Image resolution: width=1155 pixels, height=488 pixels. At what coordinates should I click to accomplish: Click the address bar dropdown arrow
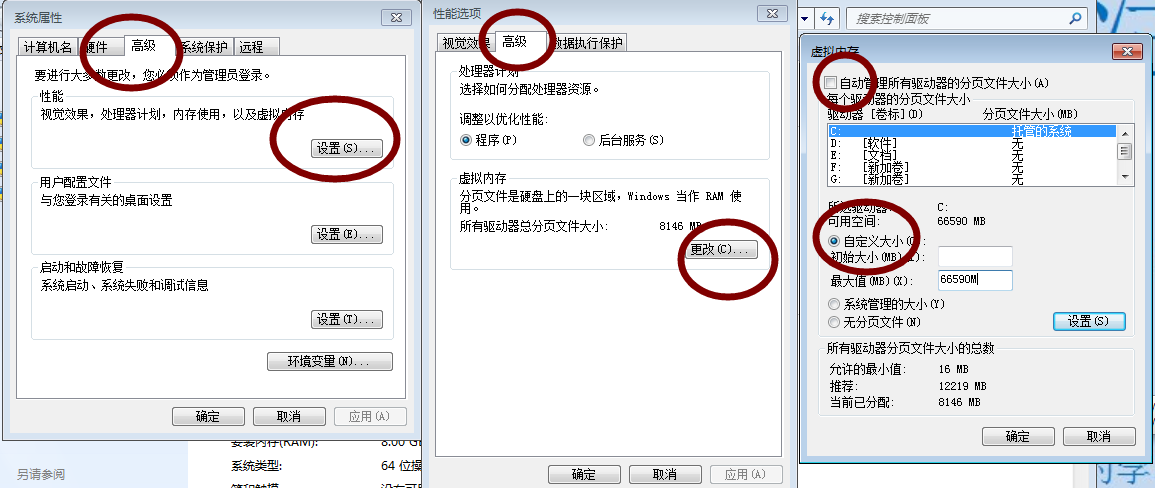(805, 18)
